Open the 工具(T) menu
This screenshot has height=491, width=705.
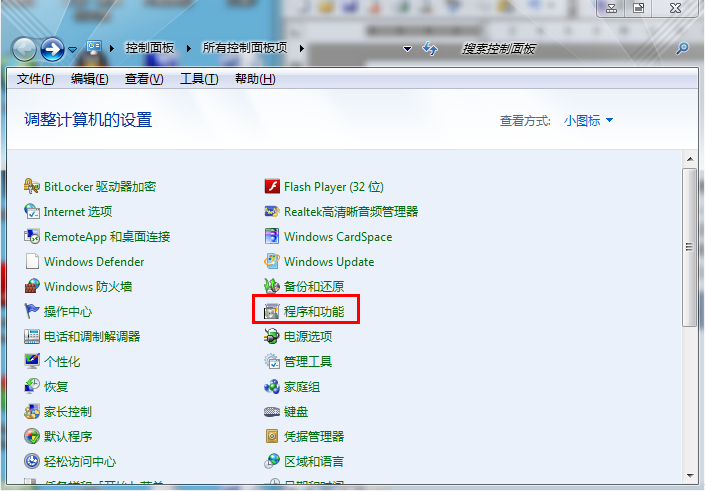click(x=198, y=79)
